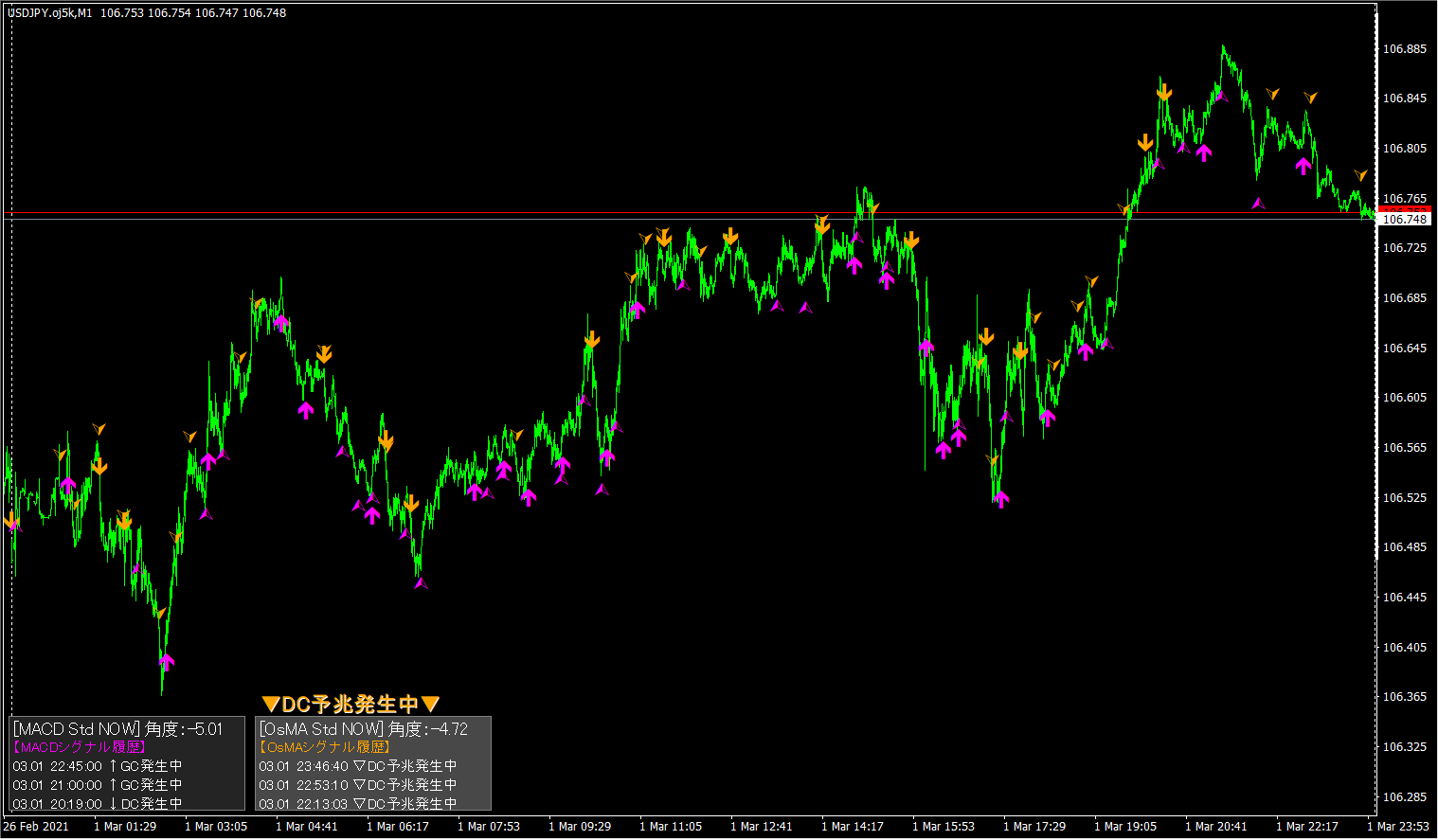Viewport: 1438px width, 840px height.
Task: Click the 106.725 price axis label
Action: [x=1405, y=248]
